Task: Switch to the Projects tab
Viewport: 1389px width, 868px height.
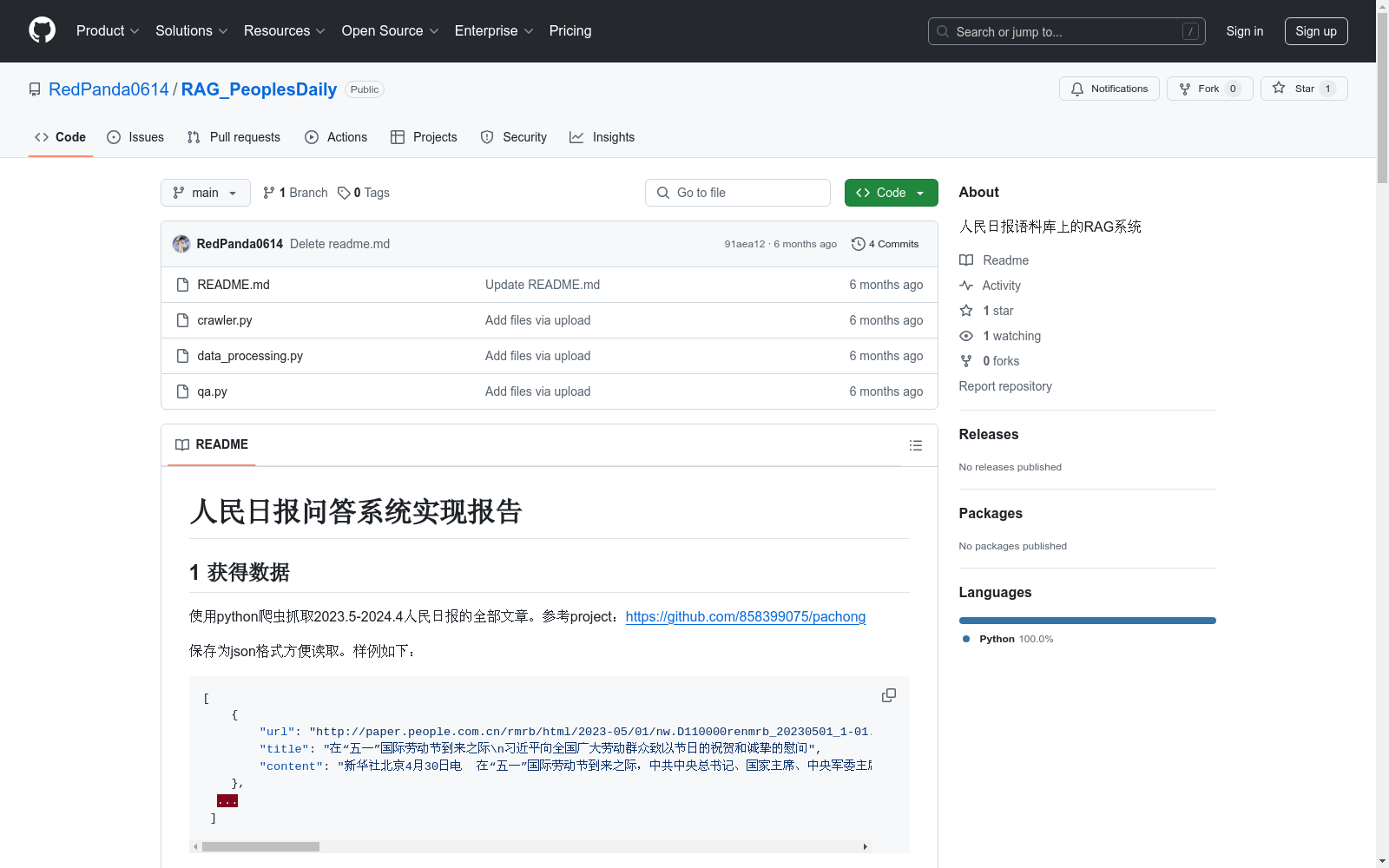Action: 424,137
